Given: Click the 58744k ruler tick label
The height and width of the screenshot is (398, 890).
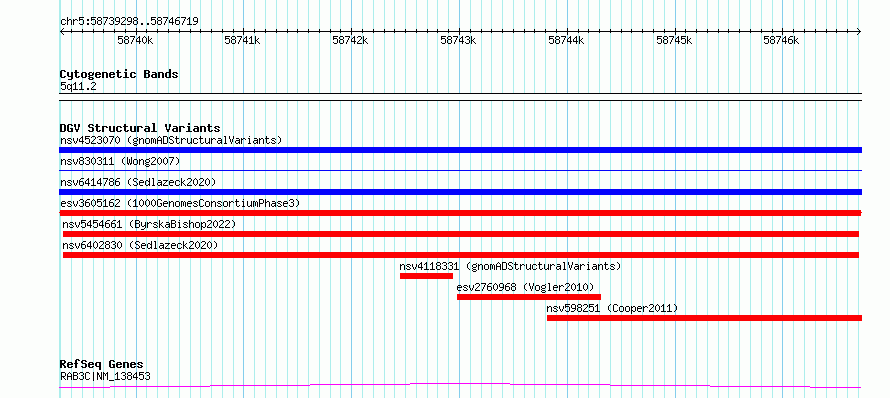Looking at the screenshot, I should pyautogui.click(x=566, y=40).
